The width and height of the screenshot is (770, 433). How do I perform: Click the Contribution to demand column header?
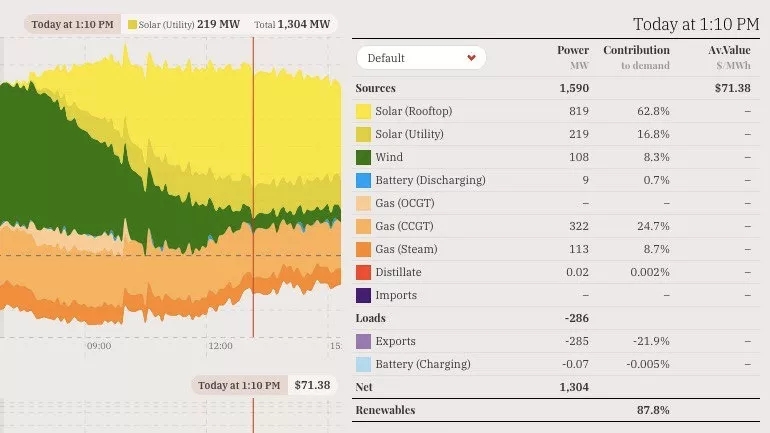636,57
